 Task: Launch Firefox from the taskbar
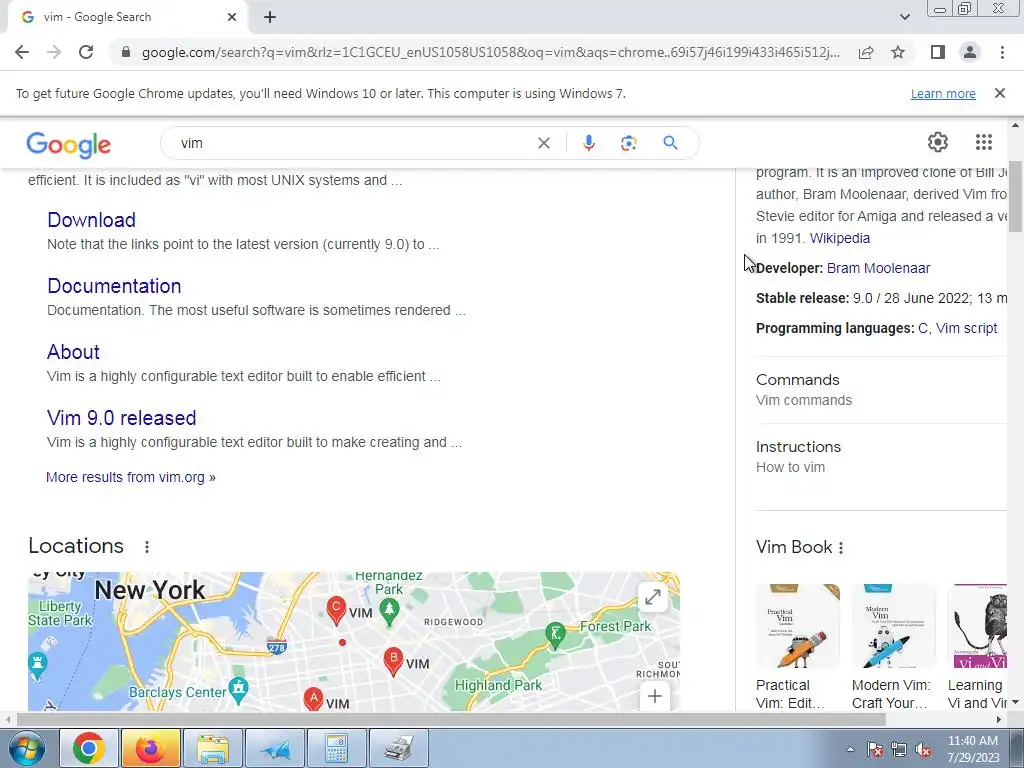coord(151,748)
